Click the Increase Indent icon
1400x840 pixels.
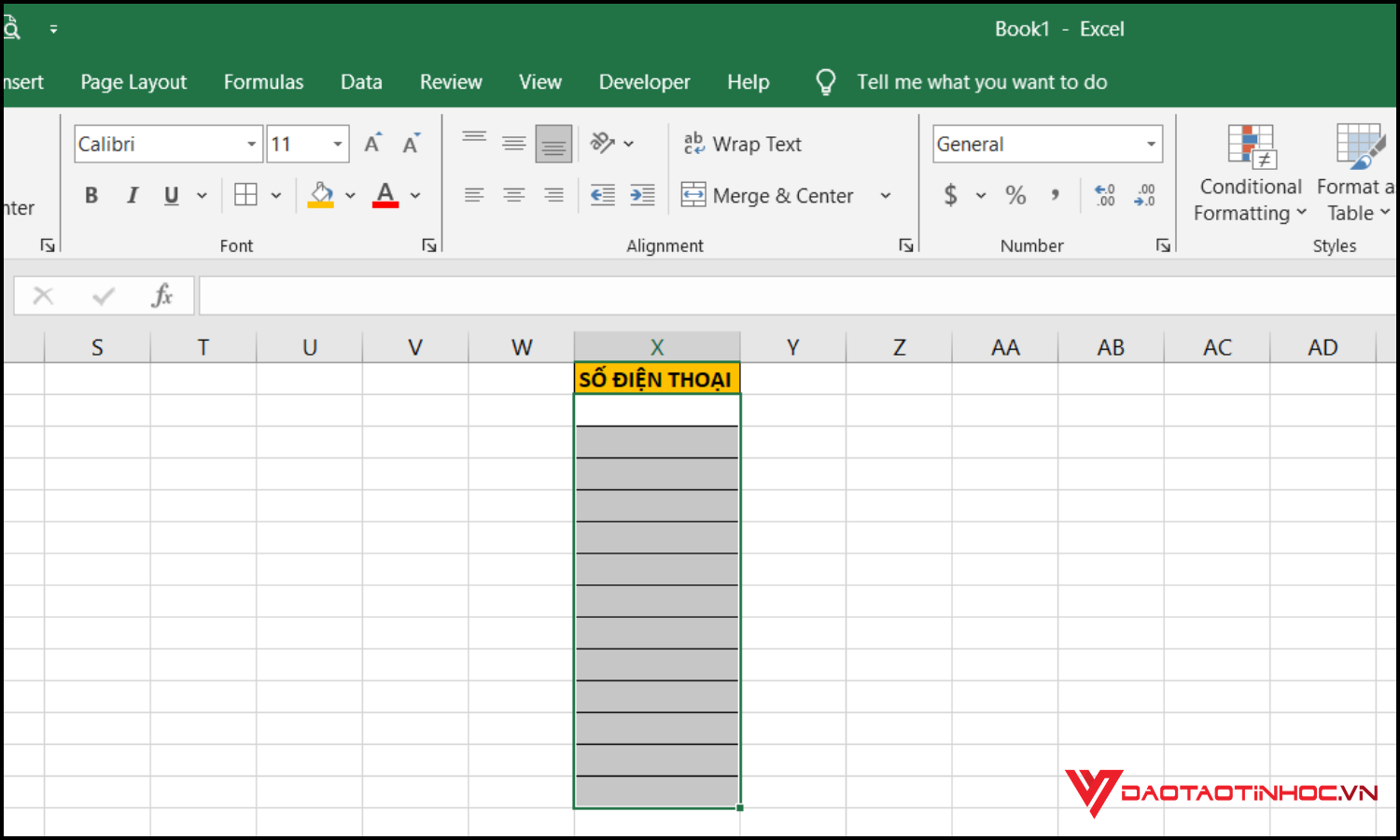642,195
